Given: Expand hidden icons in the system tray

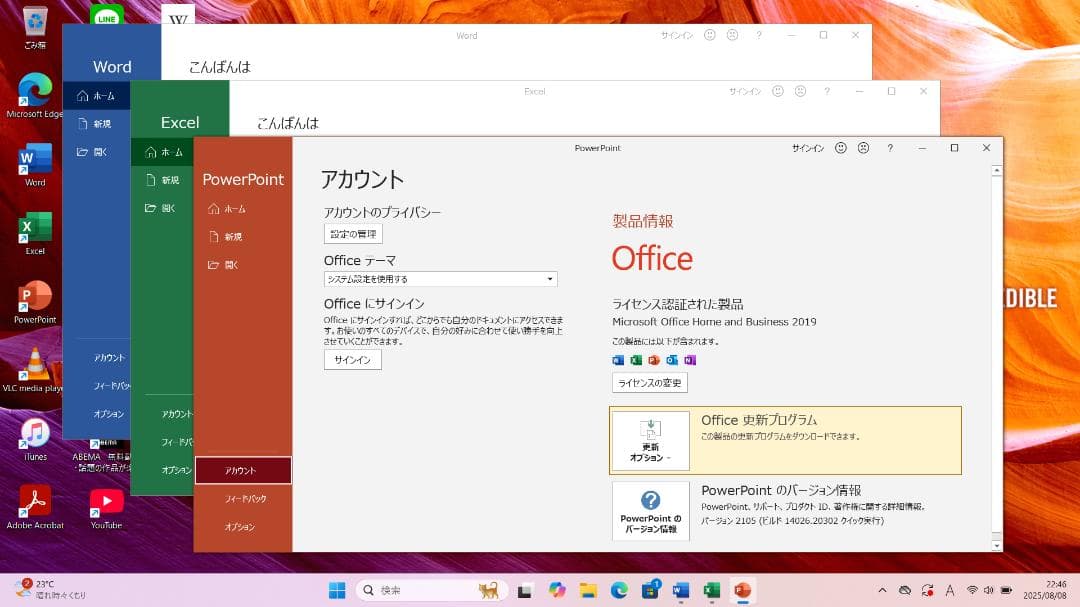Looking at the screenshot, I should 884,590.
